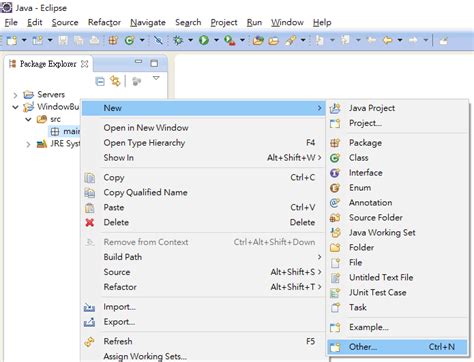Select Package in New submenu
Screen dimensions: 474x362
[x=397, y=143]
